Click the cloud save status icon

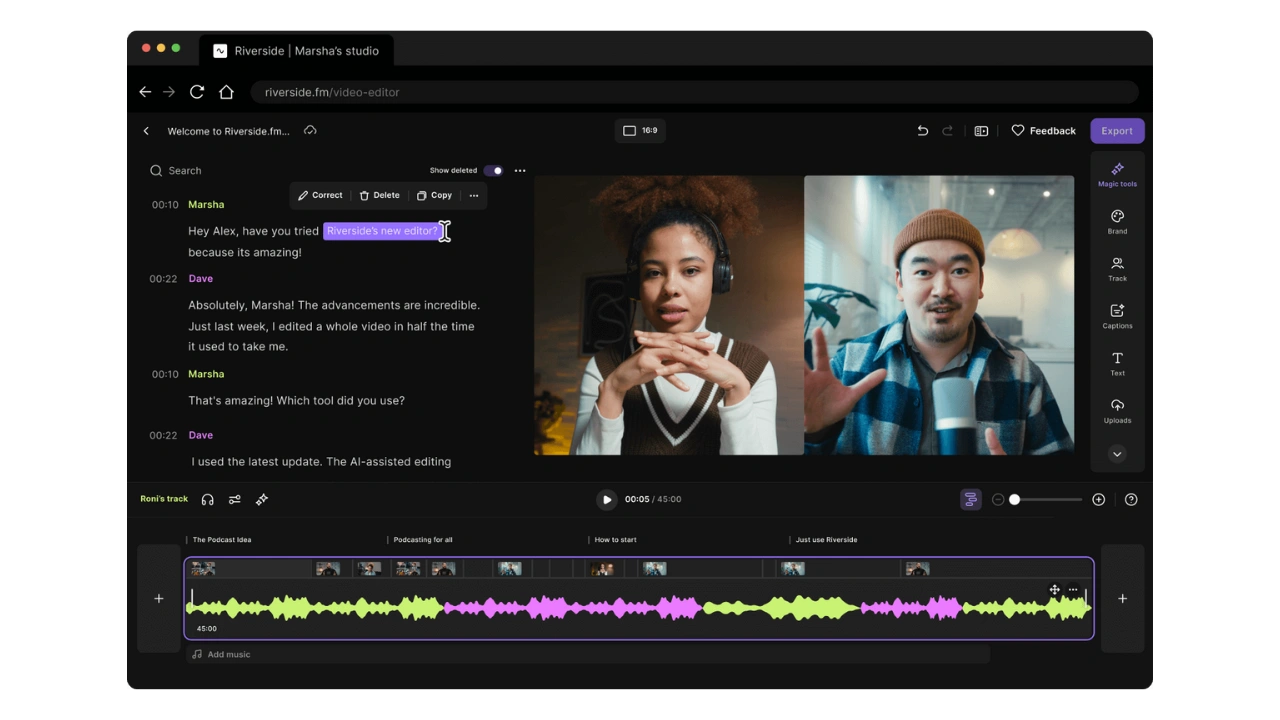[310, 131]
